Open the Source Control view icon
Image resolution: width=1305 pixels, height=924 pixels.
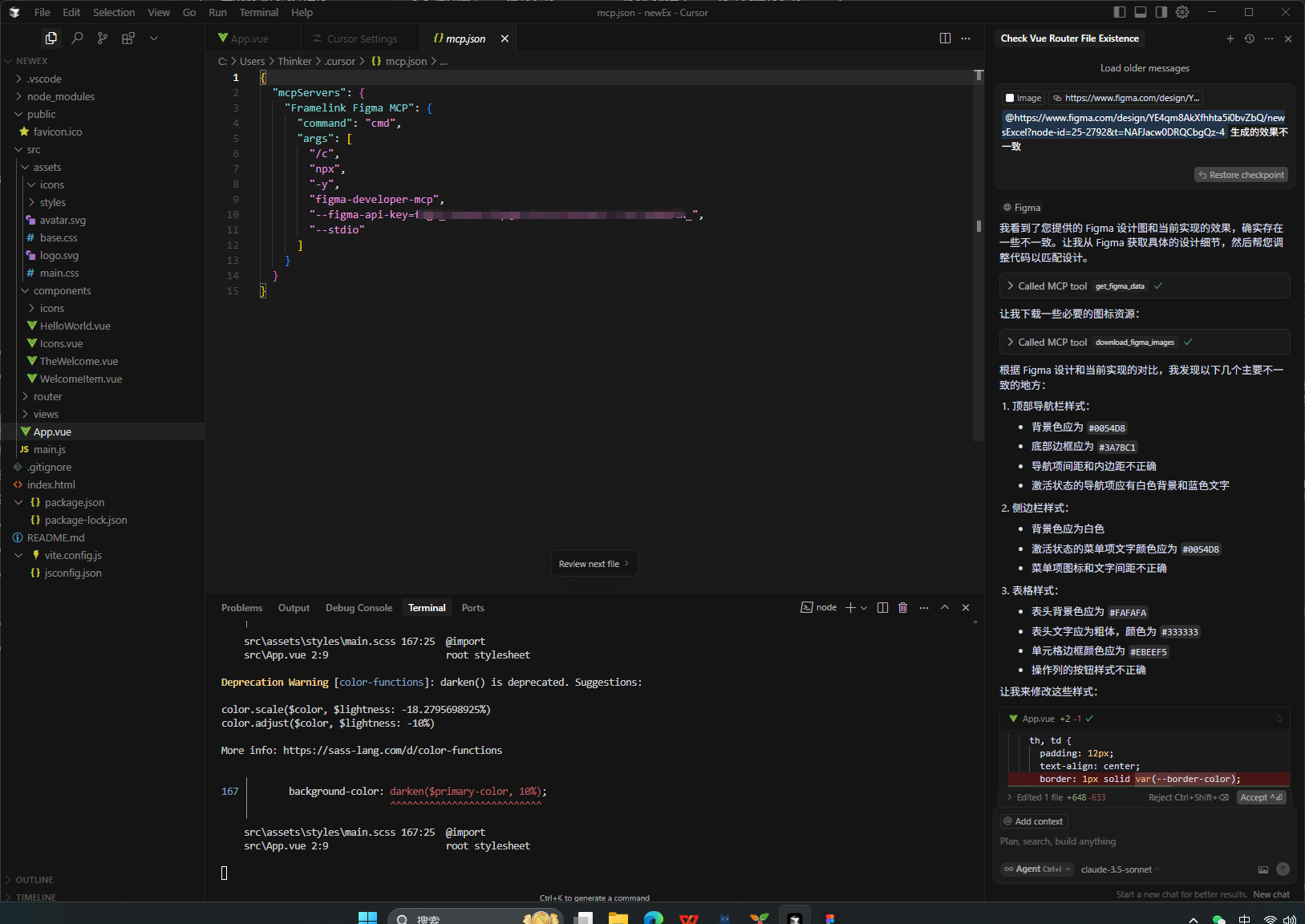pos(103,38)
